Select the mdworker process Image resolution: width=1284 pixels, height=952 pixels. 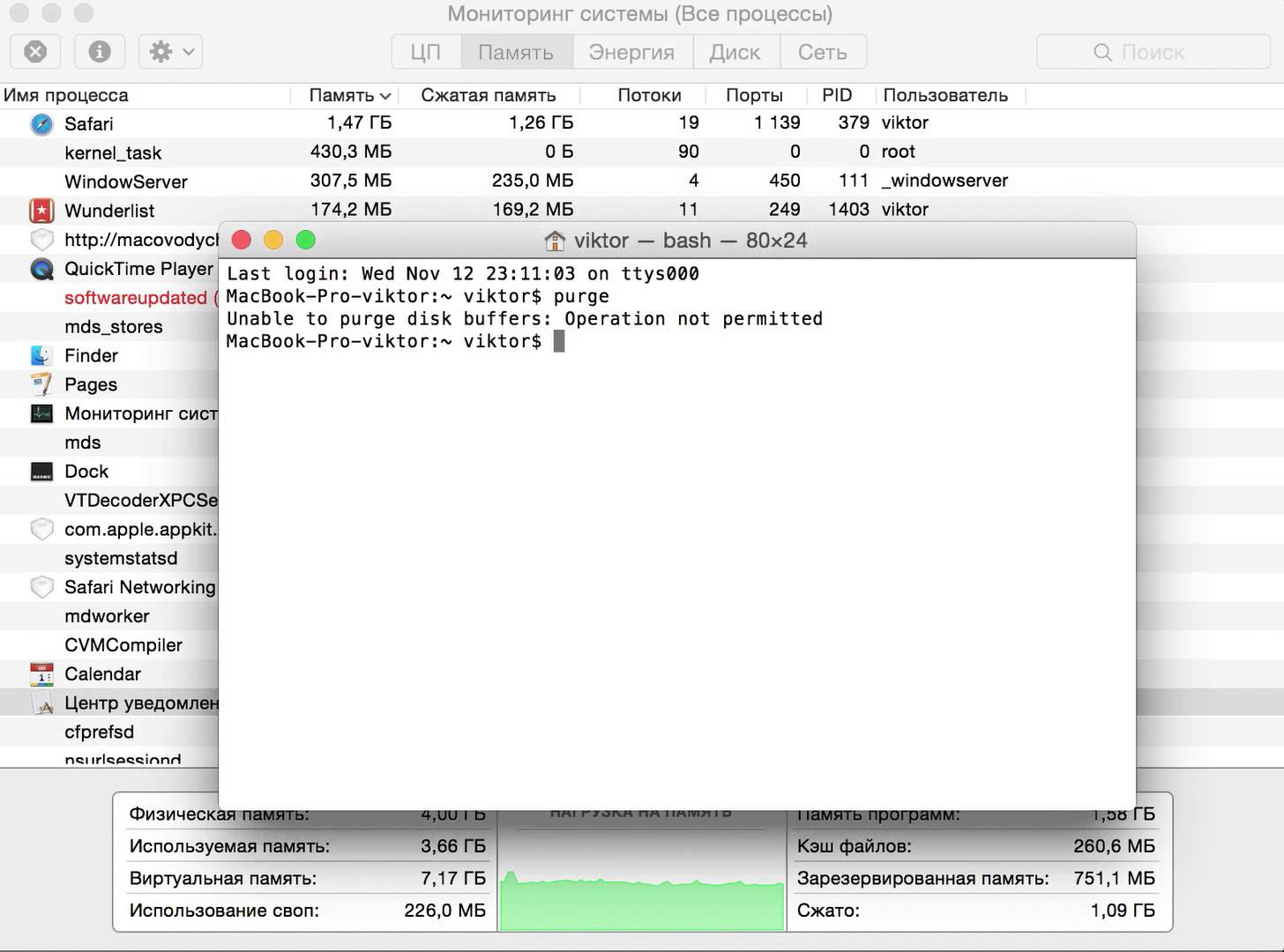point(107,616)
